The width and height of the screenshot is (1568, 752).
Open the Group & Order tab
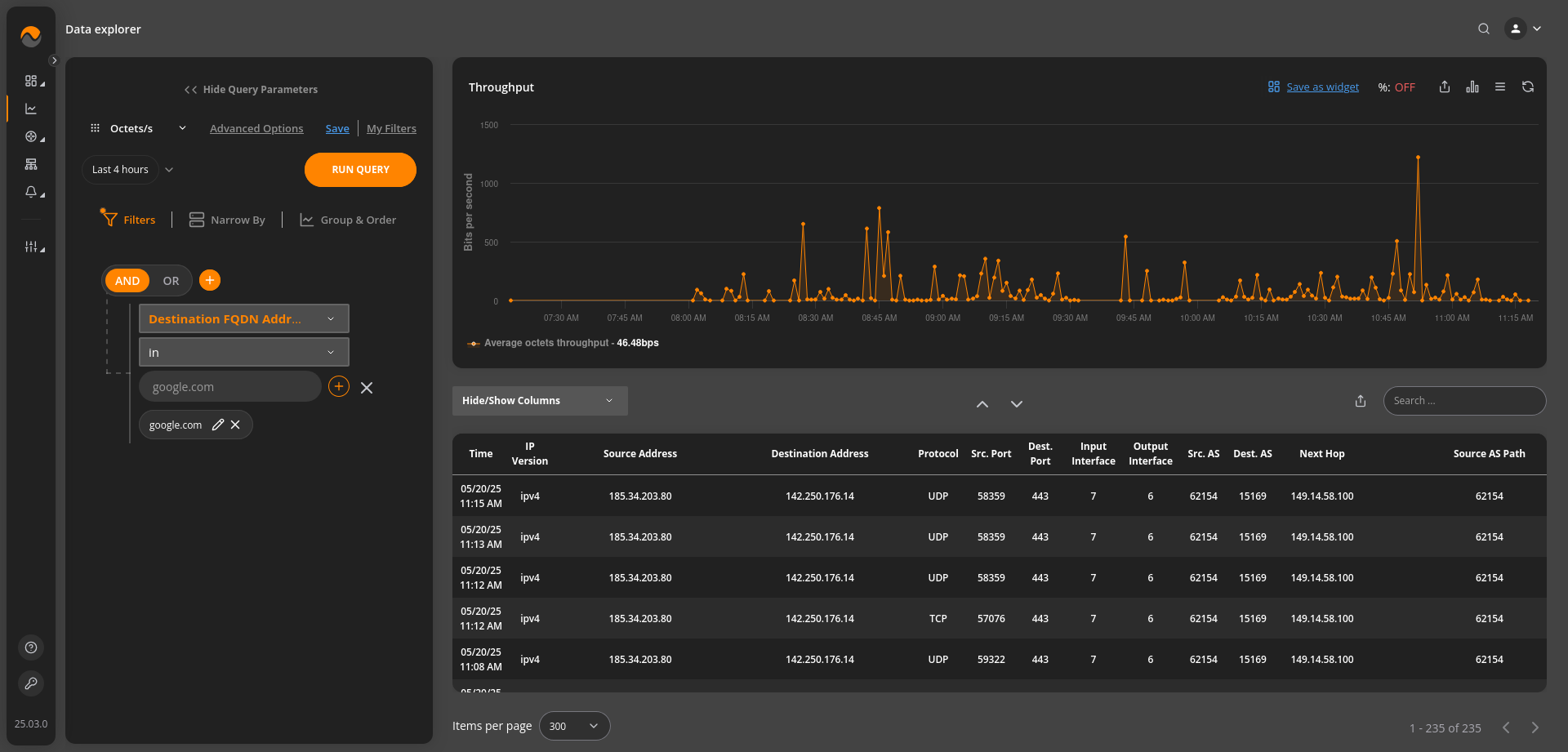tap(348, 220)
